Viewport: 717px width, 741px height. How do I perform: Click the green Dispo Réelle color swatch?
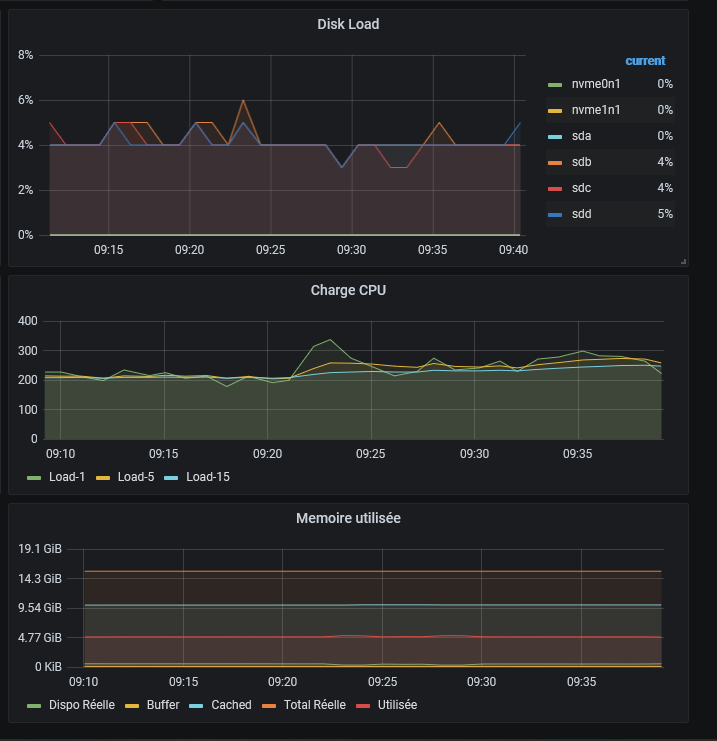point(34,706)
